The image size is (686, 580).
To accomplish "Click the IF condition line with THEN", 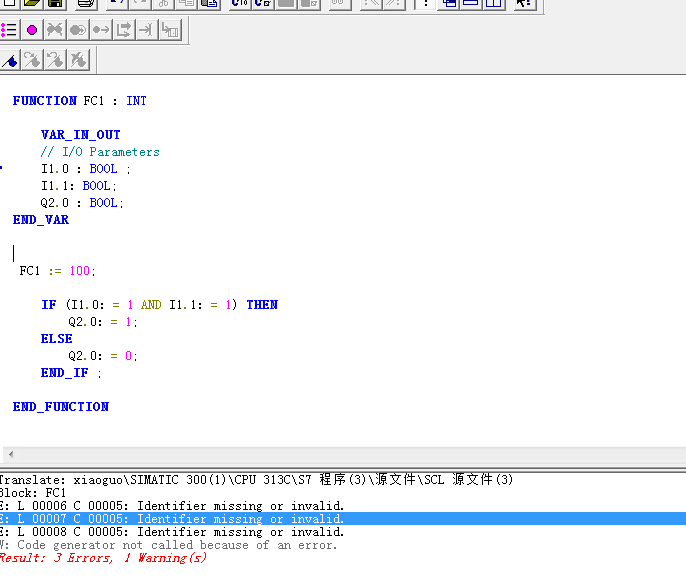I will 159,305.
